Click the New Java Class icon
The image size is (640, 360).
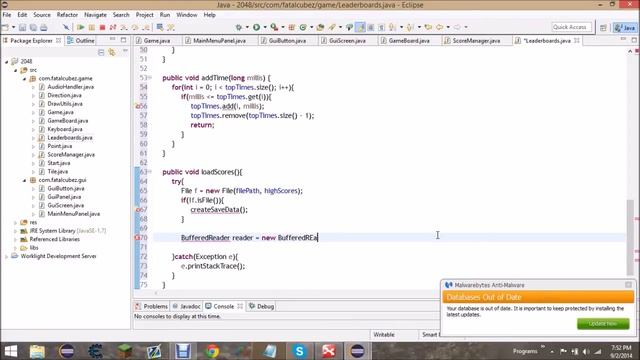pos(303,27)
